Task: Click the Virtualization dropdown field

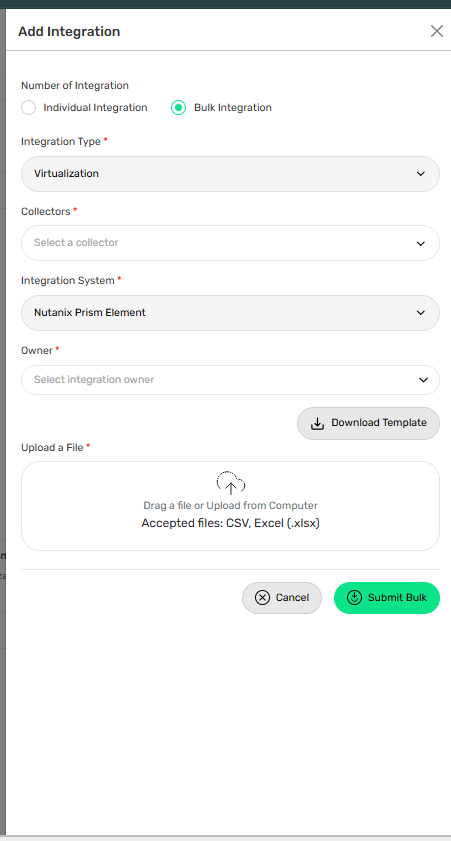Action: pyautogui.click(x=230, y=174)
